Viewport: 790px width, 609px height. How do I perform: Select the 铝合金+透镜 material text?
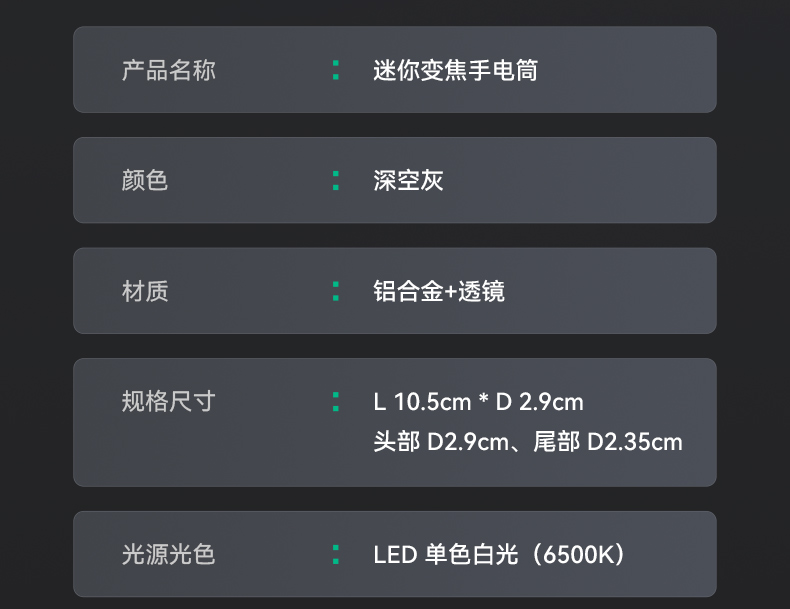(439, 291)
